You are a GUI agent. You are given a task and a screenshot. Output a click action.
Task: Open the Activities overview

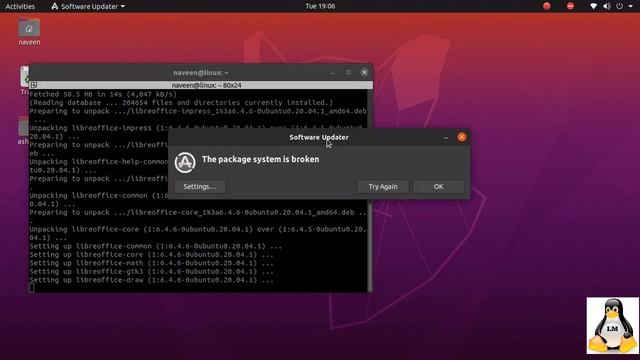[20, 6]
